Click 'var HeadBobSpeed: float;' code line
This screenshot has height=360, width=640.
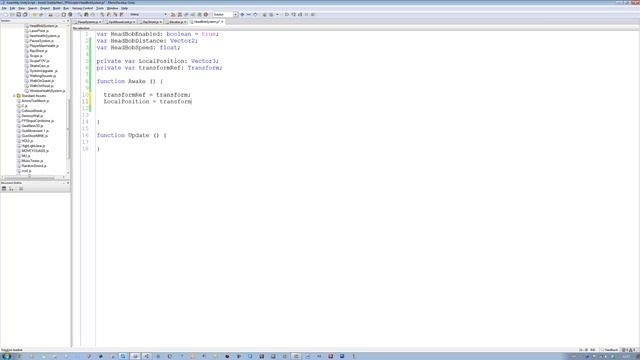(138, 47)
